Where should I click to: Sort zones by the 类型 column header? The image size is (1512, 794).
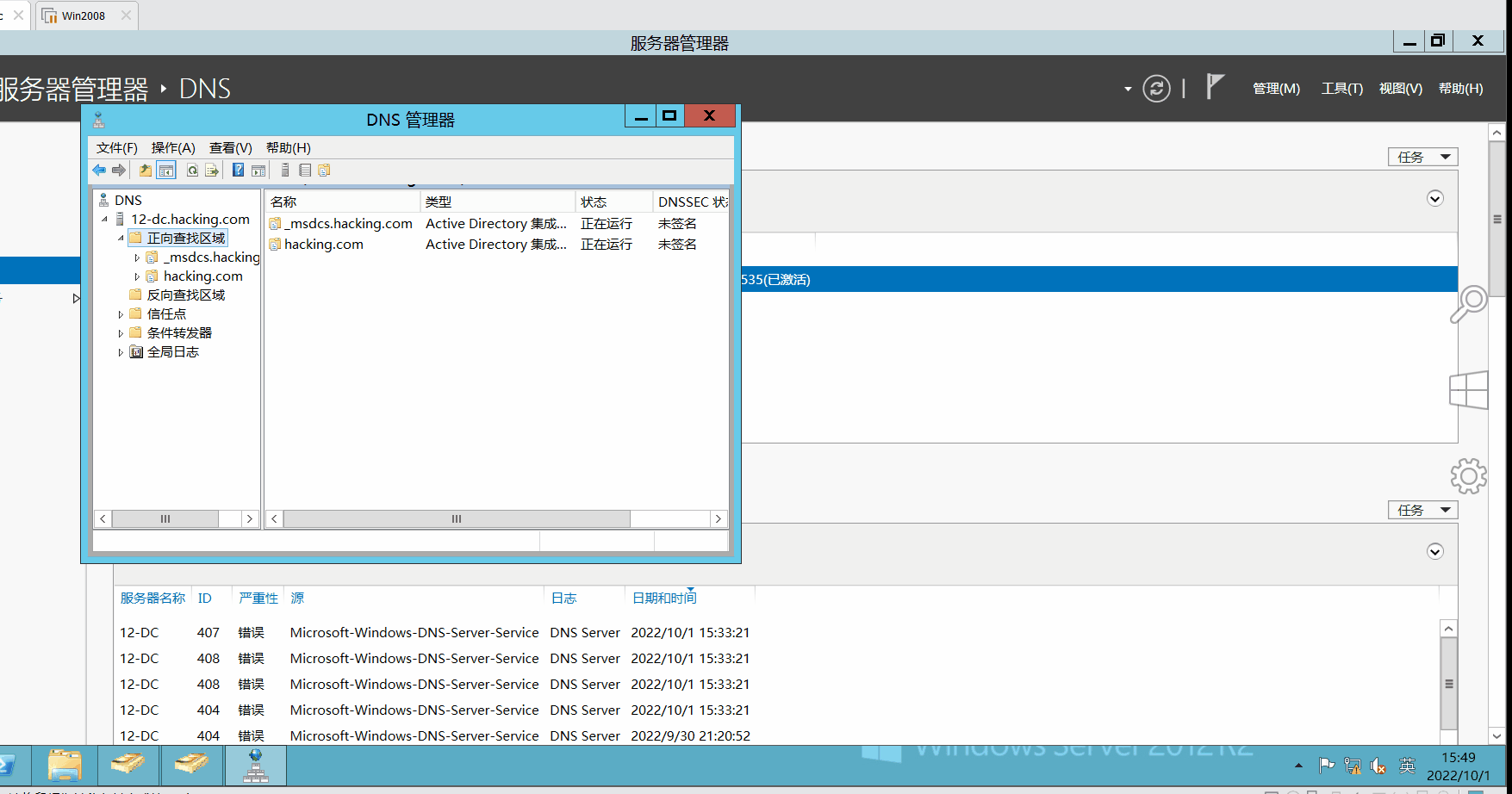click(497, 202)
